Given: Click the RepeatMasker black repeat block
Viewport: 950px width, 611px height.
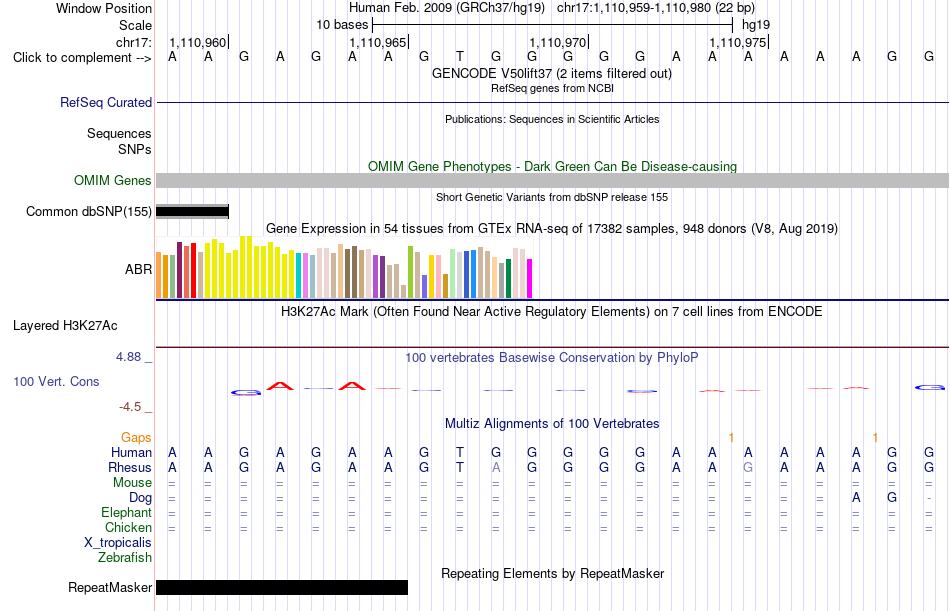Looking at the screenshot, I should click(282, 587).
